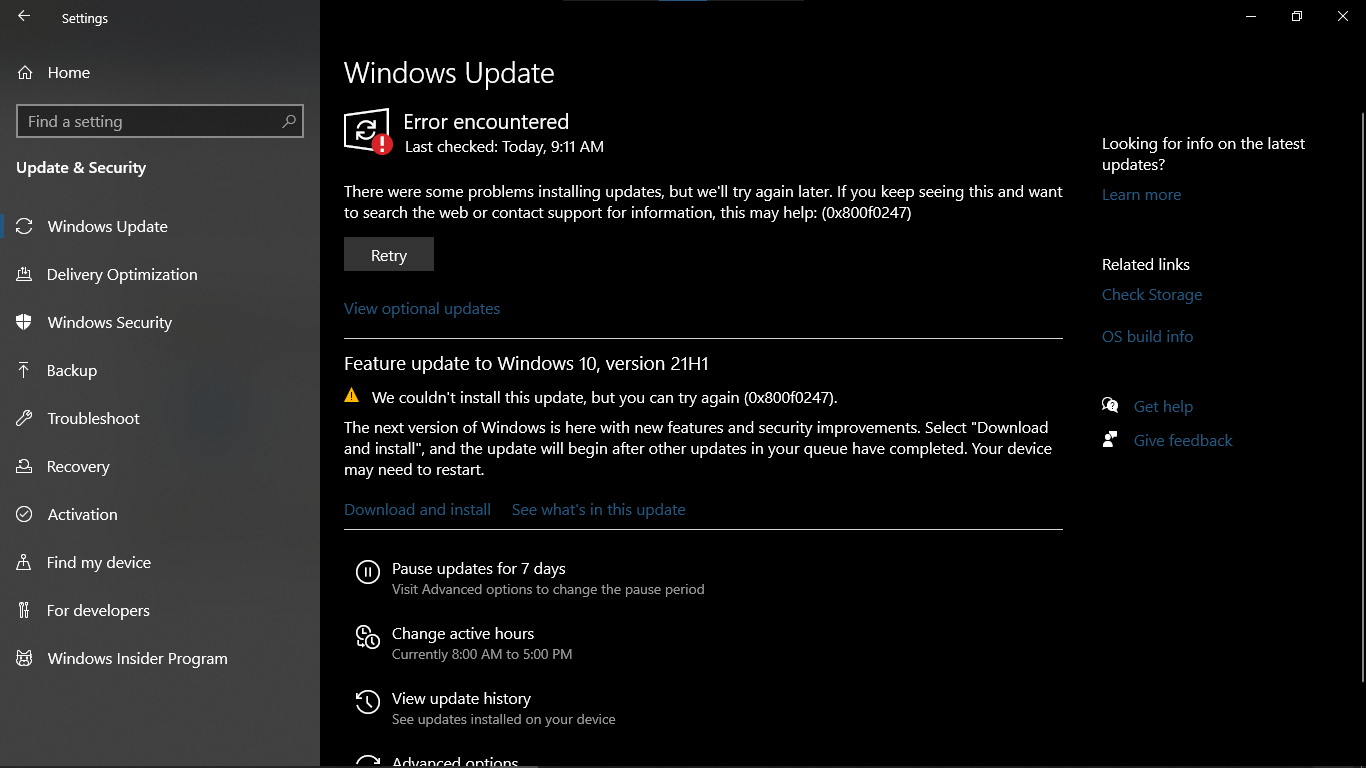The height and width of the screenshot is (768, 1366).
Task: Click the Troubleshoot wrench icon
Action: (25, 418)
